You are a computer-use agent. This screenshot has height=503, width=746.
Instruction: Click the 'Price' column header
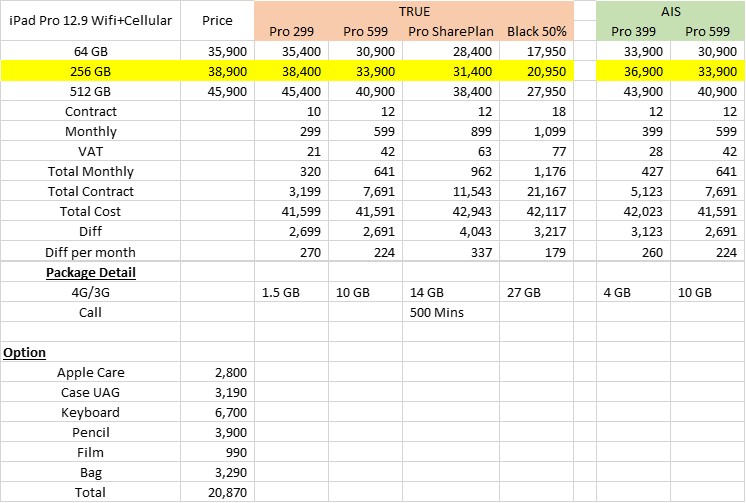coord(217,20)
